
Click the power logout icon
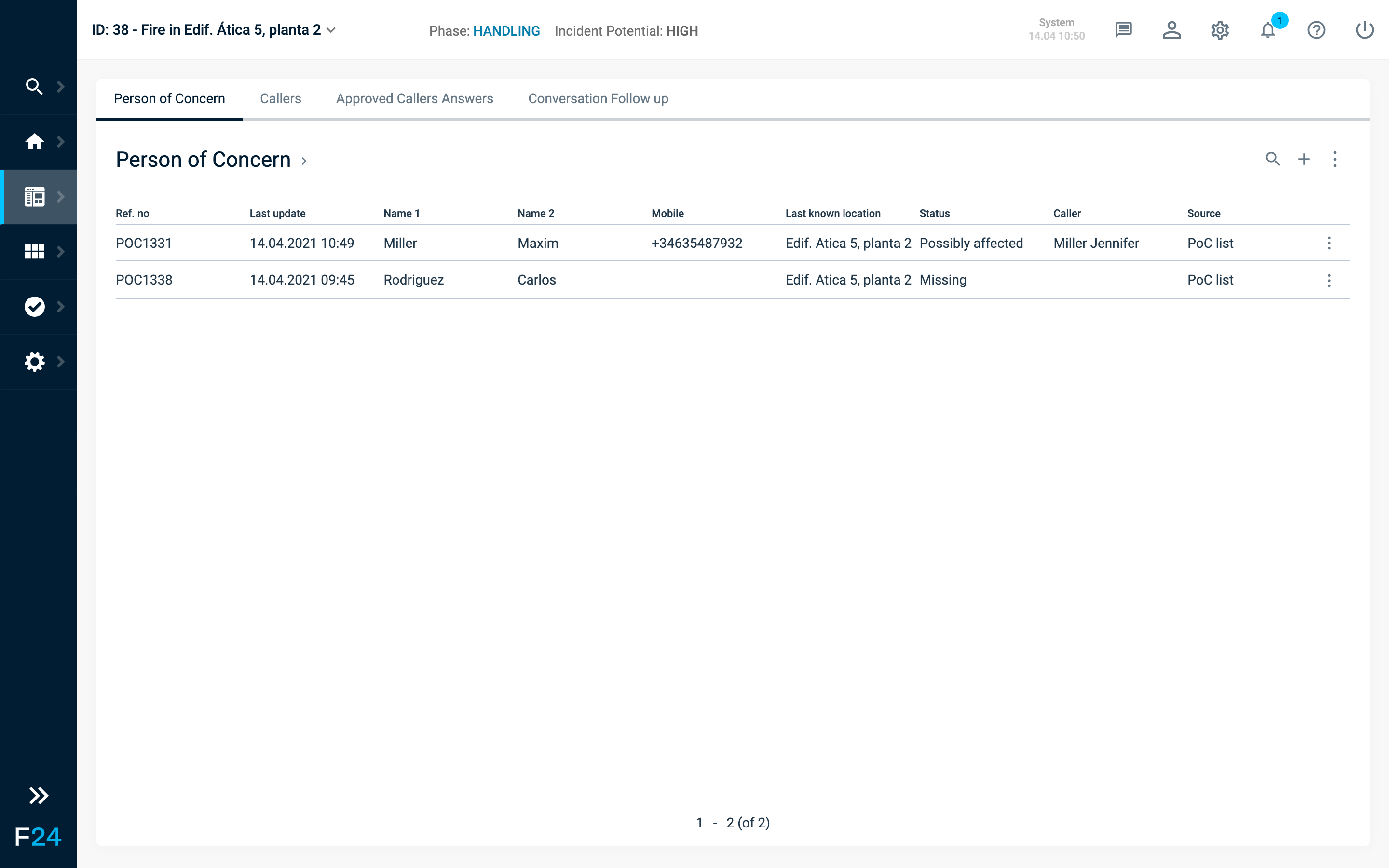pyautogui.click(x=1364, y=30)
